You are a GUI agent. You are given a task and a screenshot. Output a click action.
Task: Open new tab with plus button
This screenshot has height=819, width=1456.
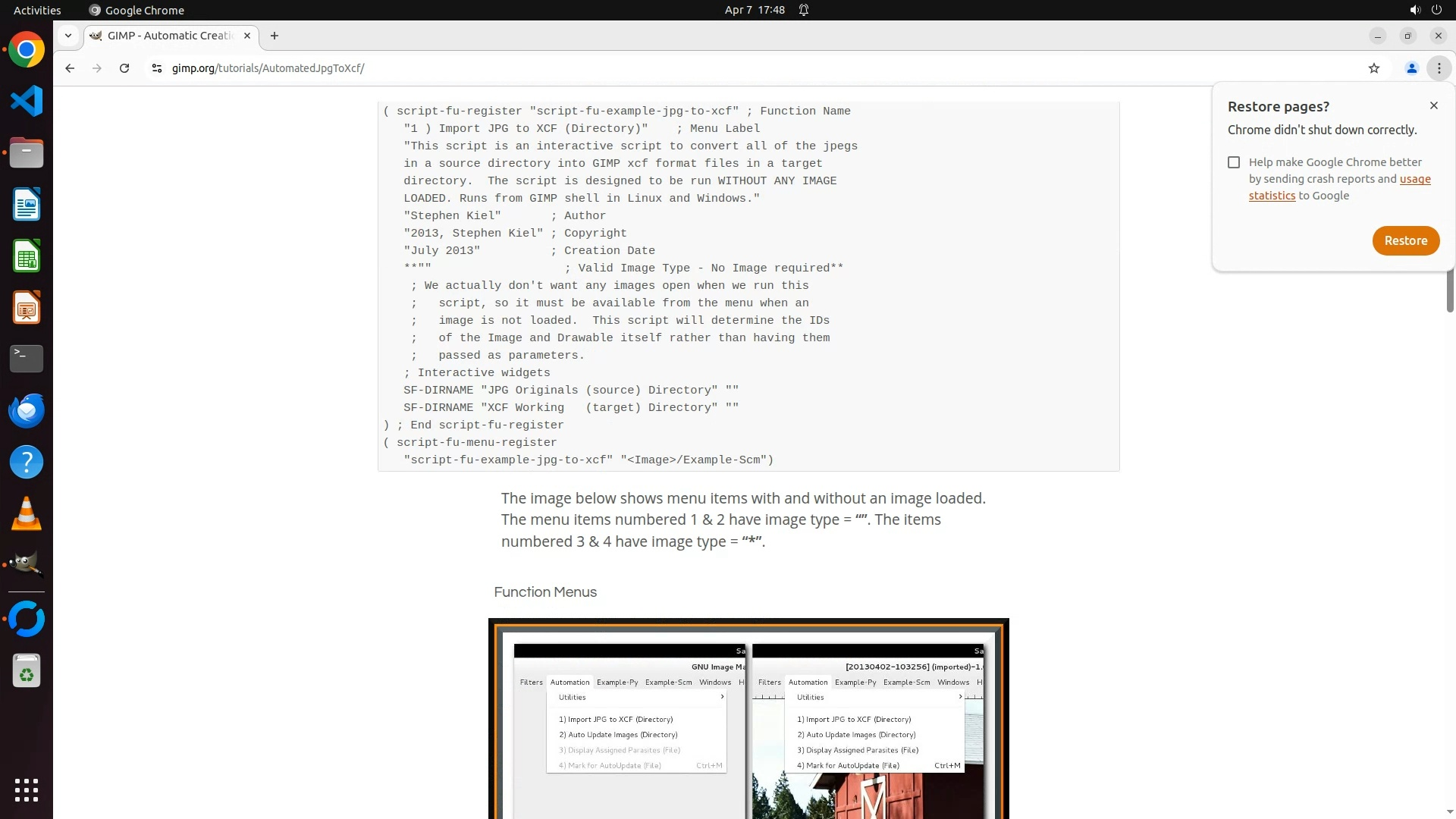tap(275, 36)
